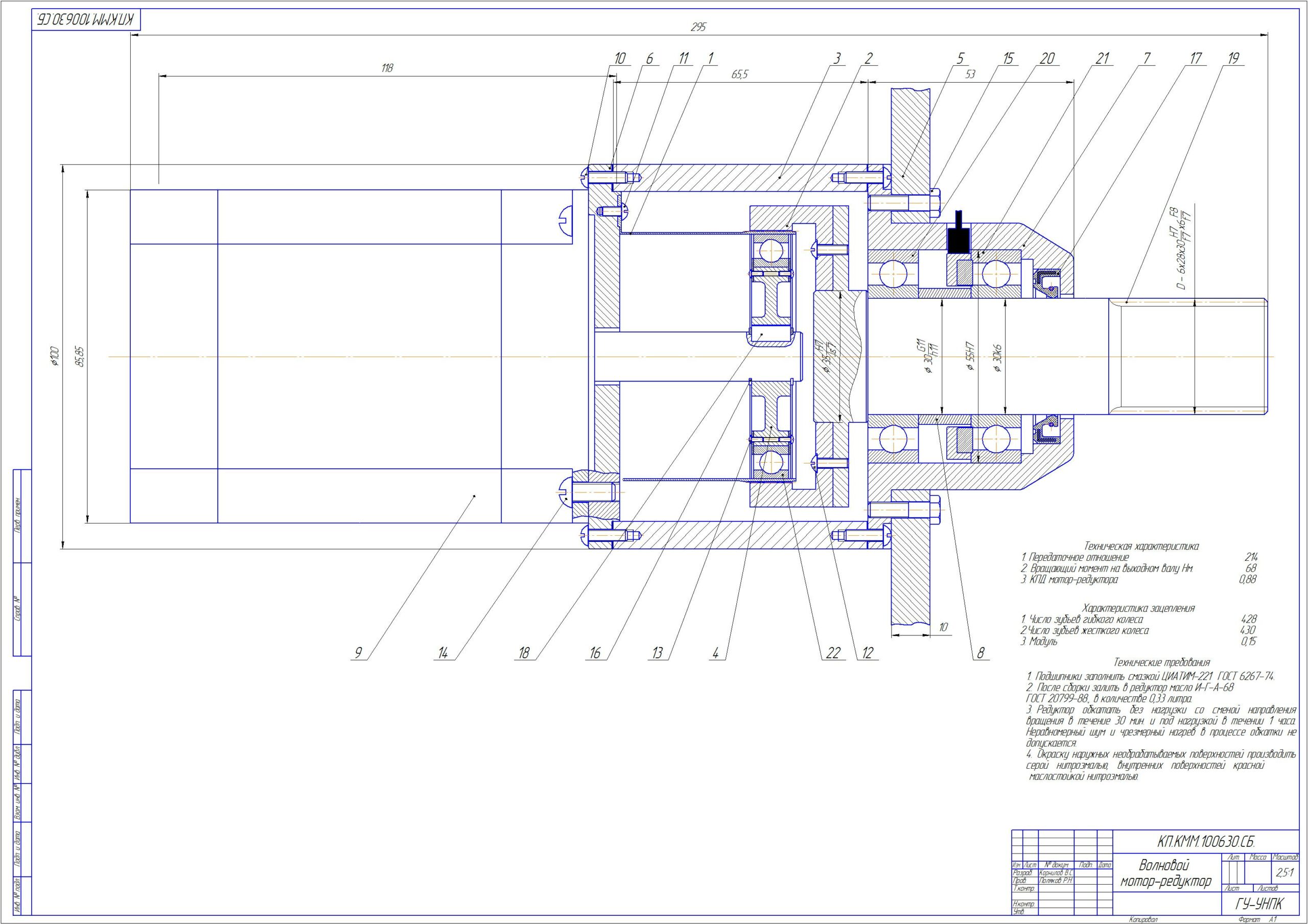Click the overall length dimension '295'

(698, 28)
